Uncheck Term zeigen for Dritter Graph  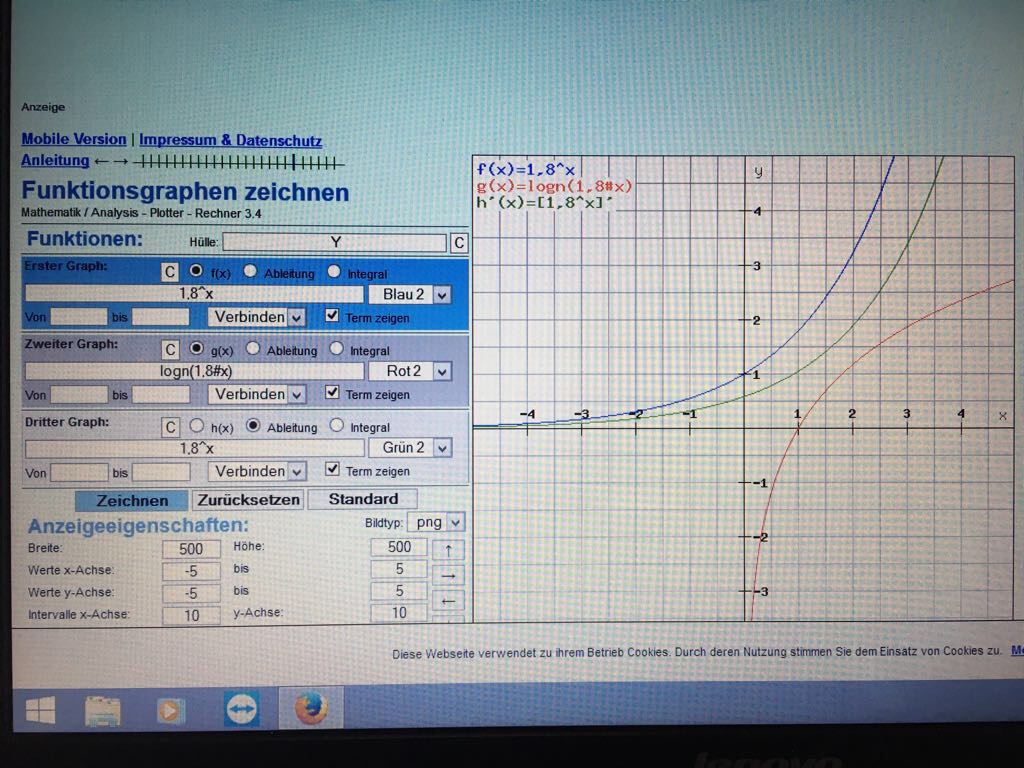[333, 470]
